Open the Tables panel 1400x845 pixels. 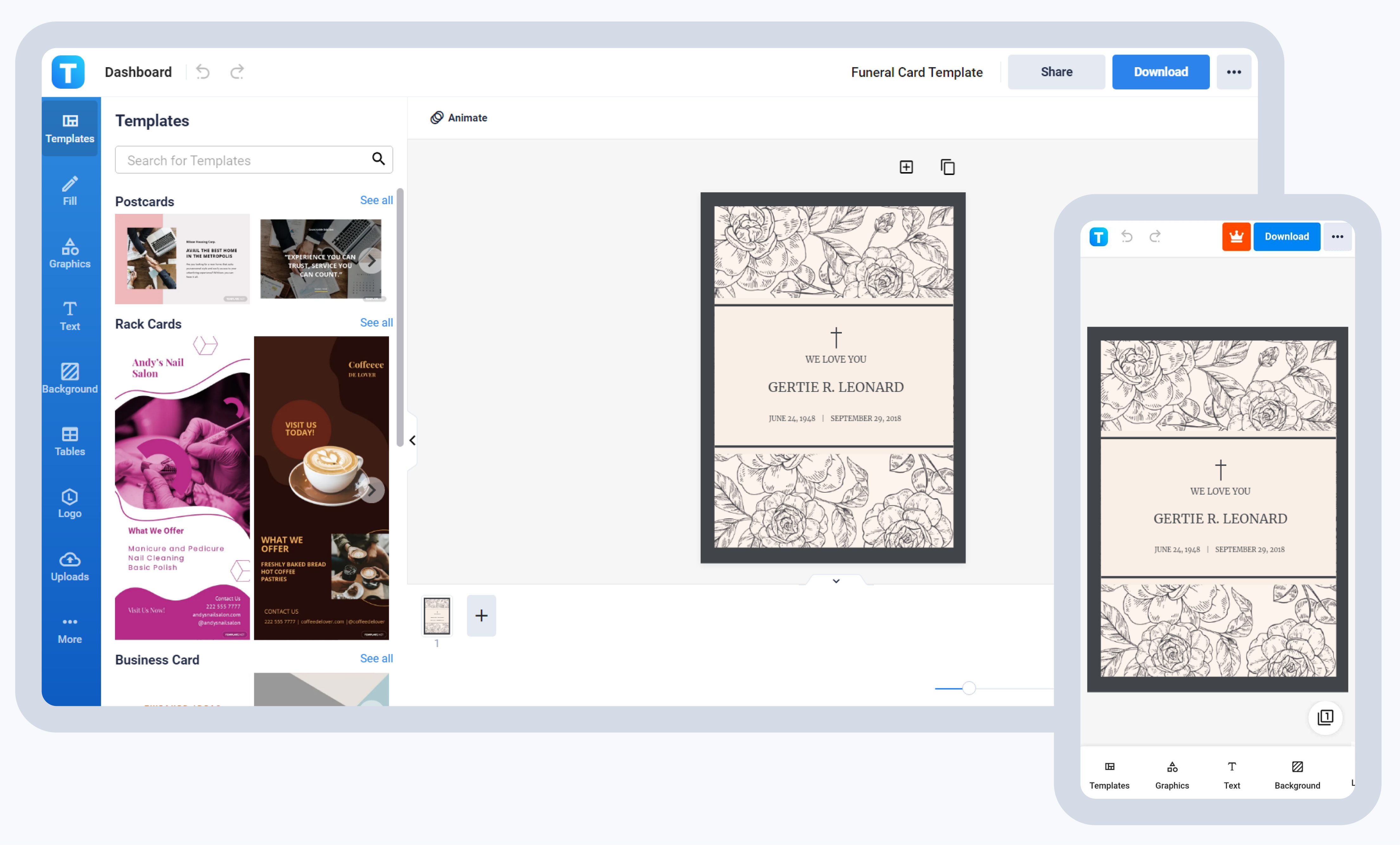(69, 441)
